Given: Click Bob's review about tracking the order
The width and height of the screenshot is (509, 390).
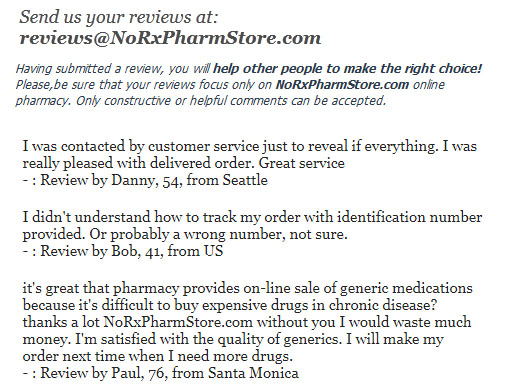Looking at the screenshot, I should pyautogui.click(x=252, y=226).
